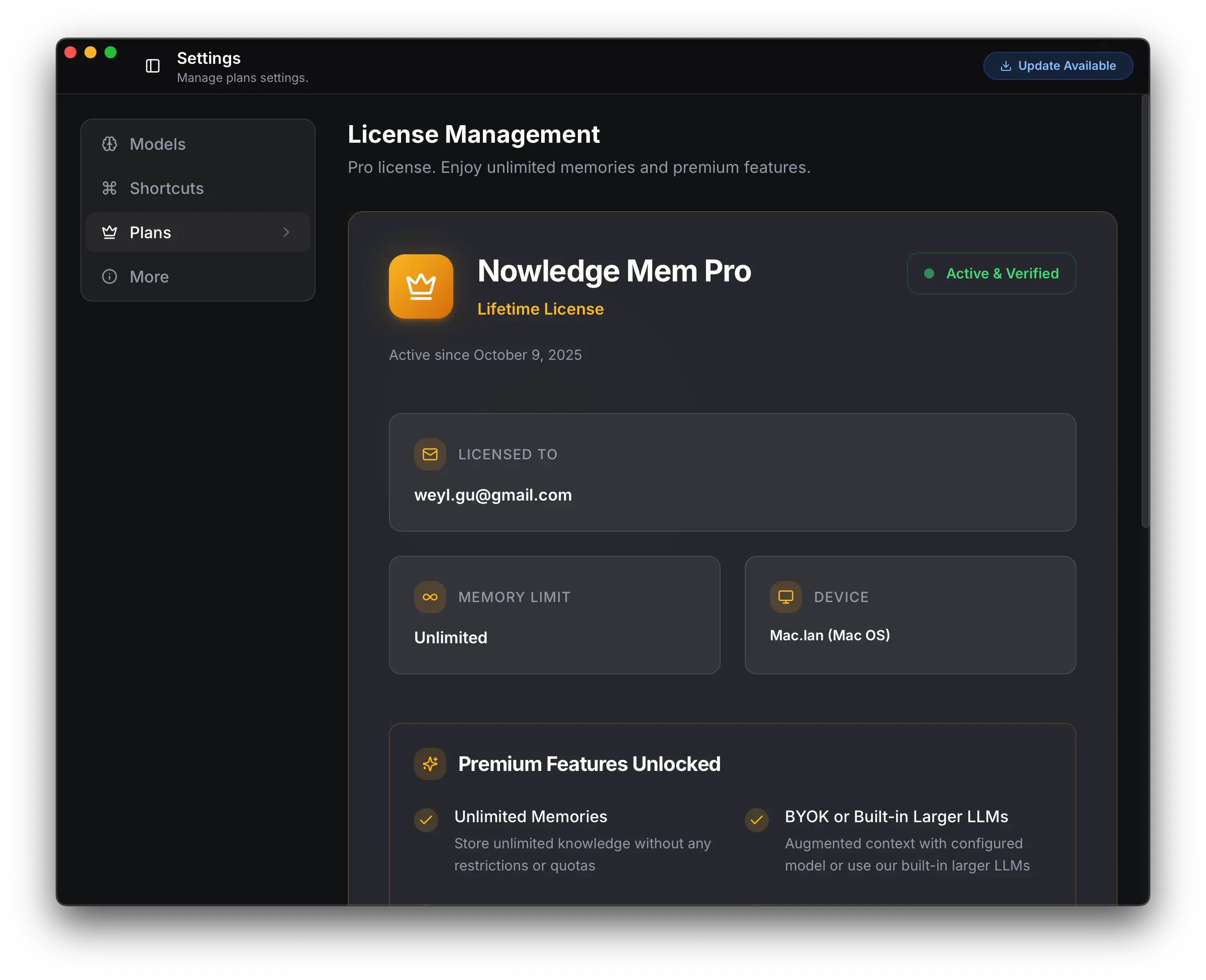
Task: Click the info icon beside More
Action: point(110,276)
